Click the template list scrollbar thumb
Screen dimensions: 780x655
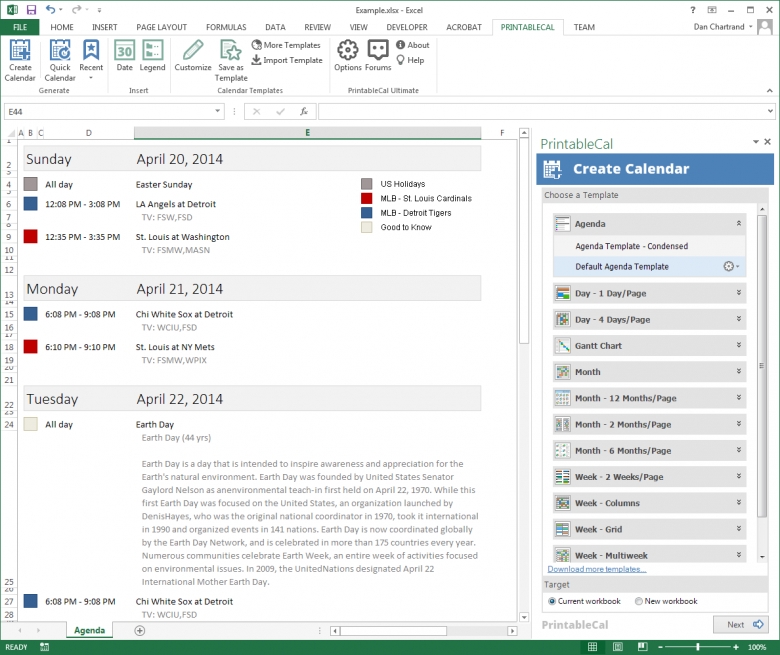762,366
